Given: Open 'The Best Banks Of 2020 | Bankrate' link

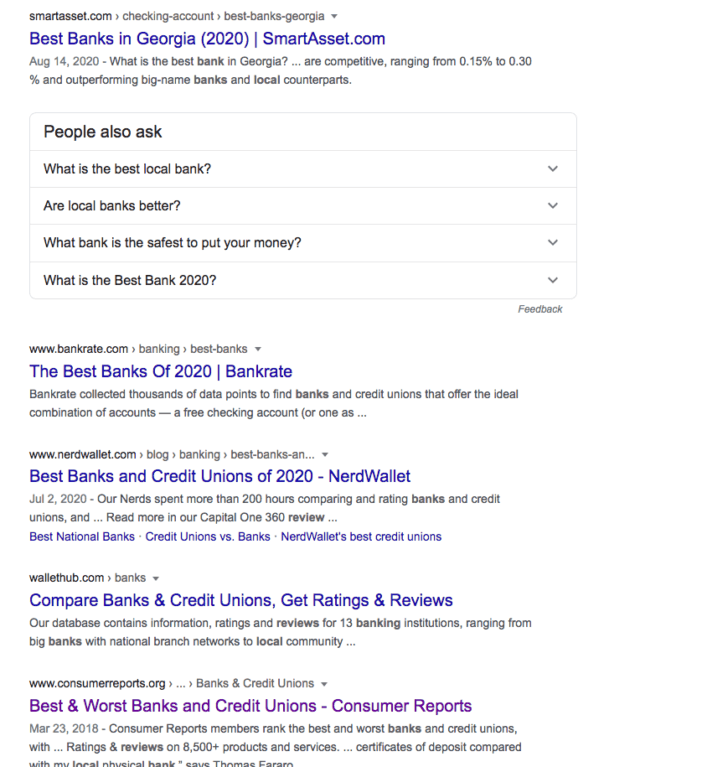Looking at the screenshot, I should click(x=160, y=371).
